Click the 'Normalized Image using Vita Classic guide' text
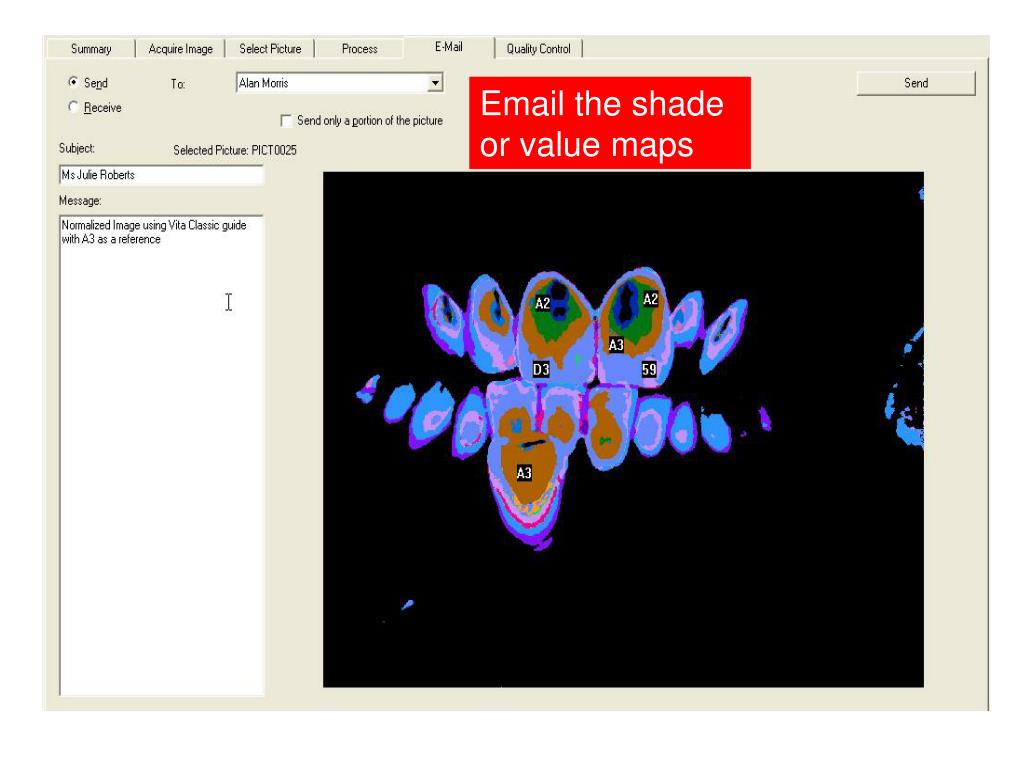The image size is (1024, 768). (153, 225)
